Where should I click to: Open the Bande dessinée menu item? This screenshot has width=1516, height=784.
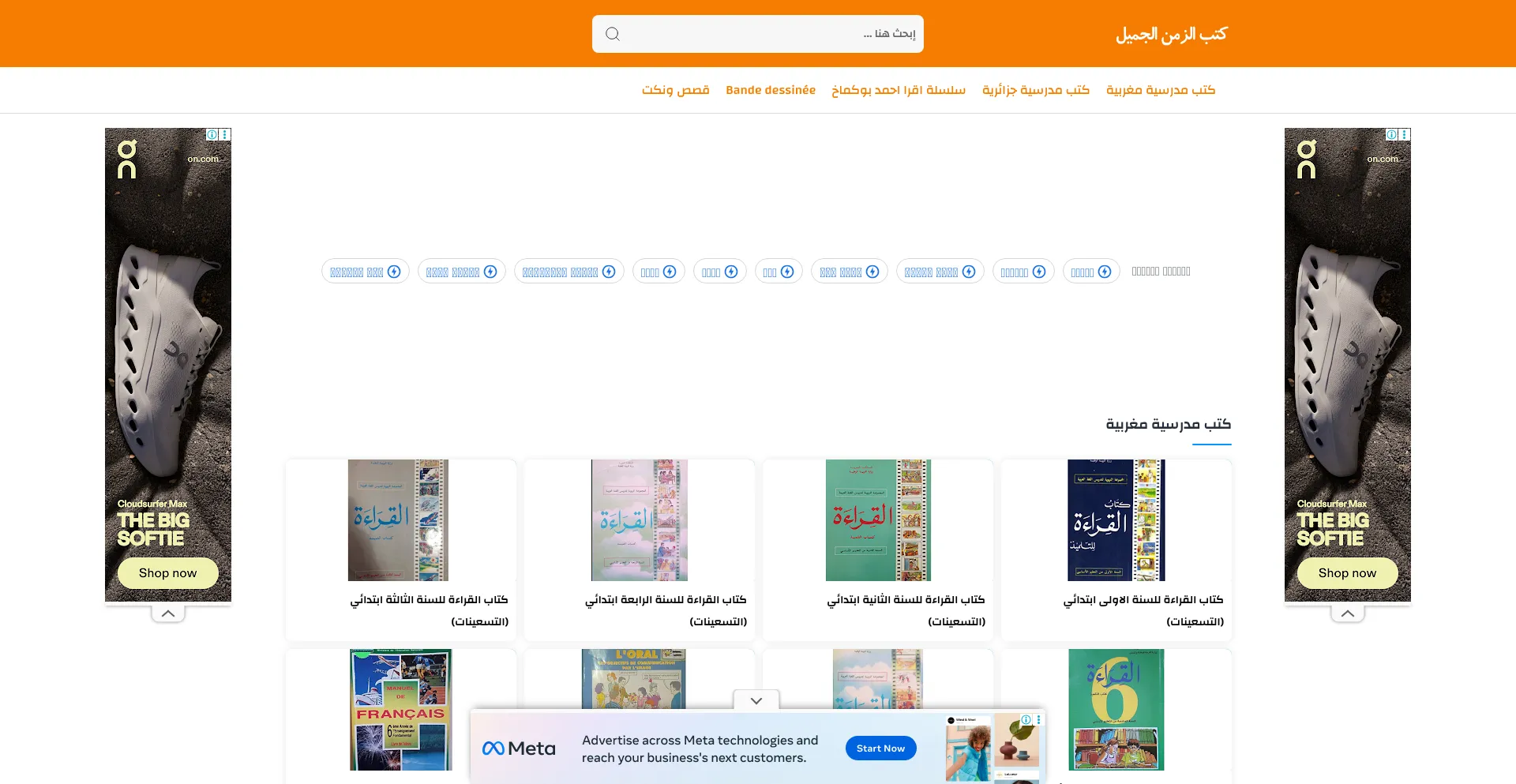click(771, 90)
